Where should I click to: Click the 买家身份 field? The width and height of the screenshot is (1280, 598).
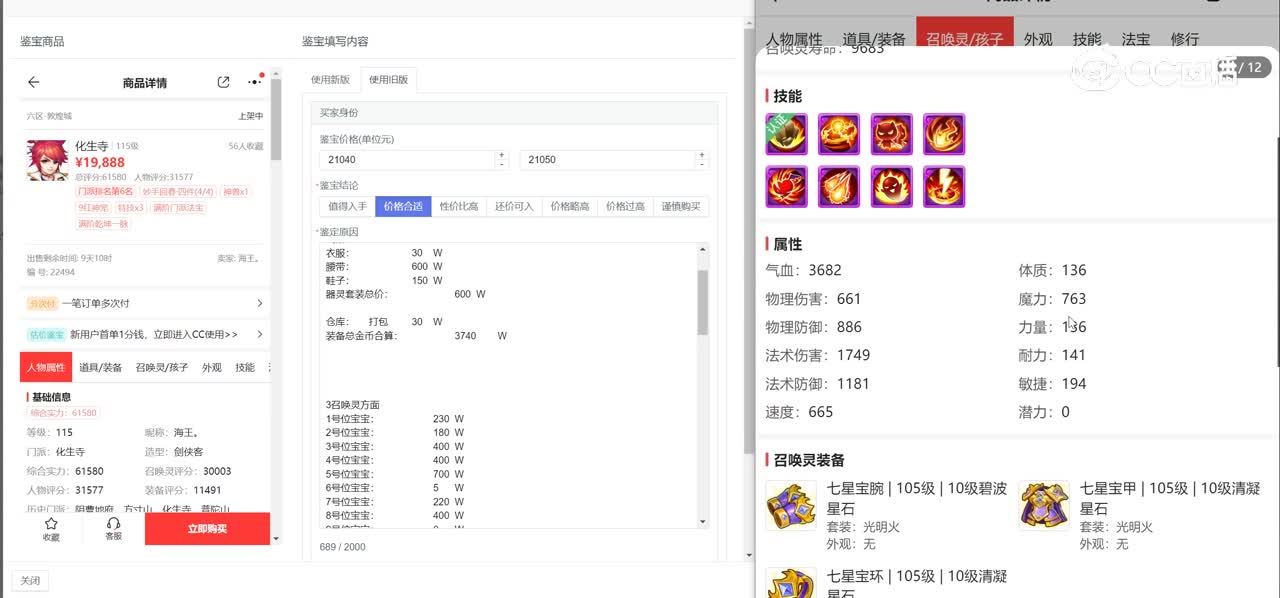[514, 113]
